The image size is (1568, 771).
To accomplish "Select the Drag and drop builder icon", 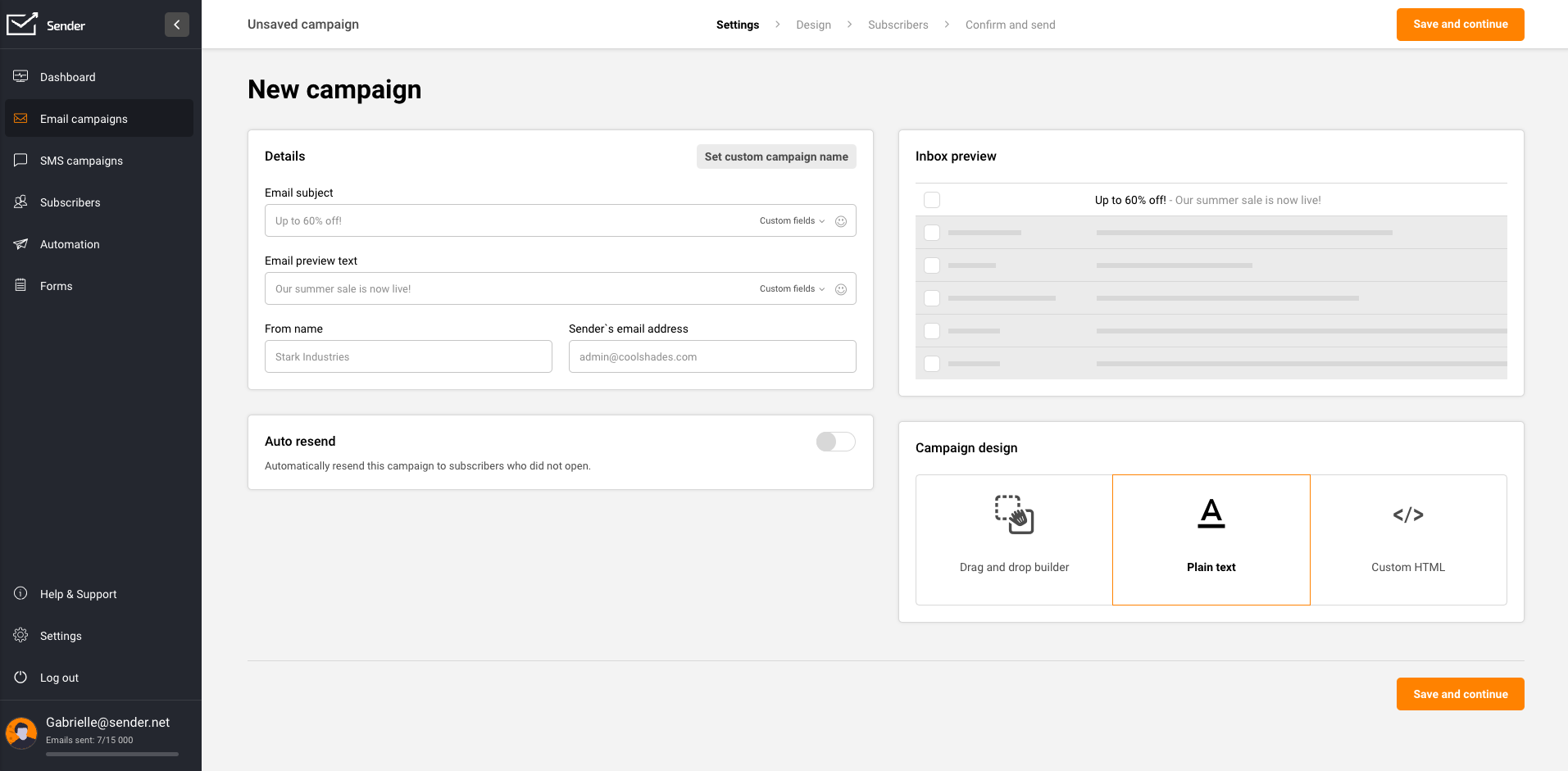I will [1014, 515].
